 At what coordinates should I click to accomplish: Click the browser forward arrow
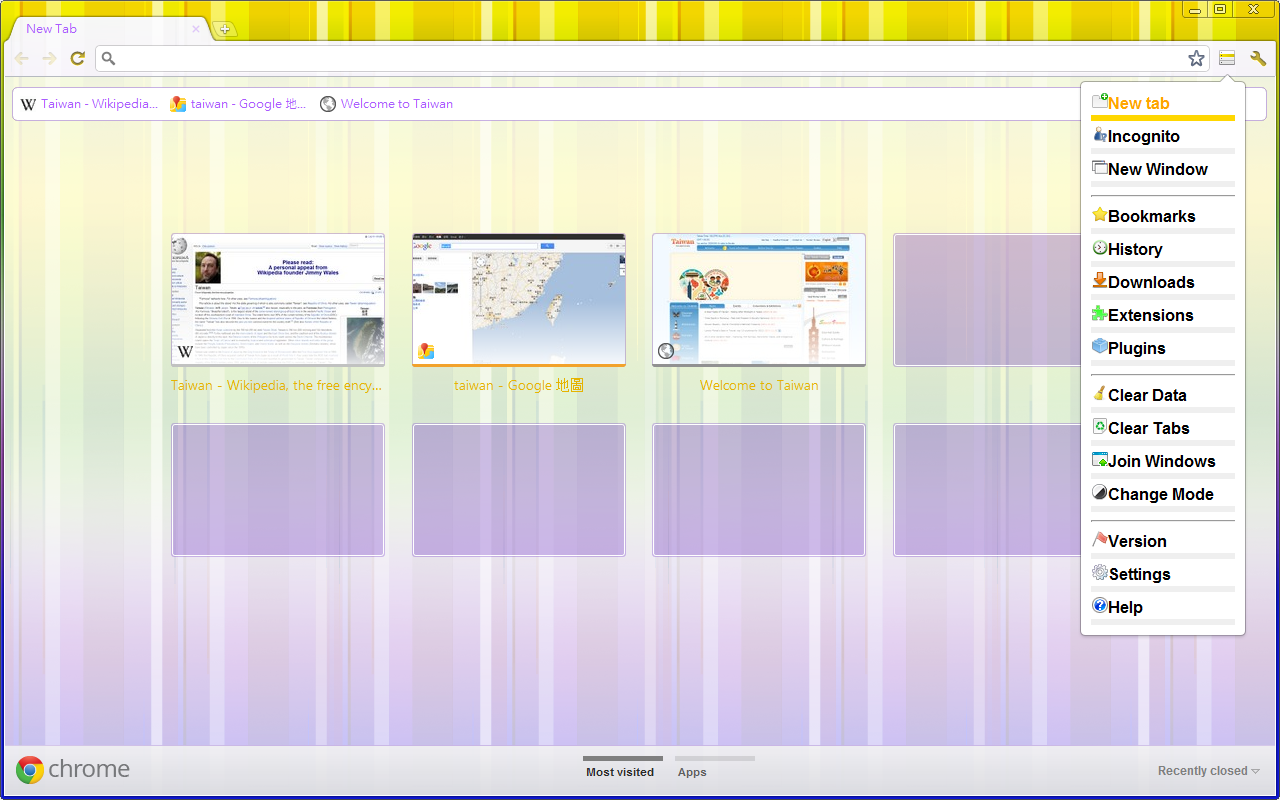click(x=49, y=59)
